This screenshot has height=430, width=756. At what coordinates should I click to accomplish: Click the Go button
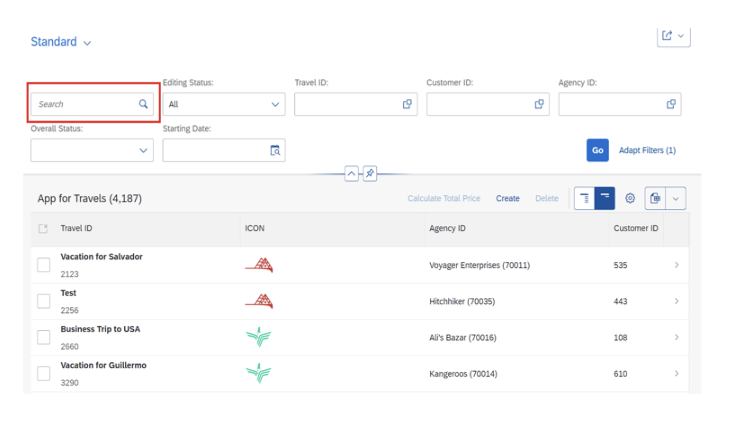(x=597, y=150)
